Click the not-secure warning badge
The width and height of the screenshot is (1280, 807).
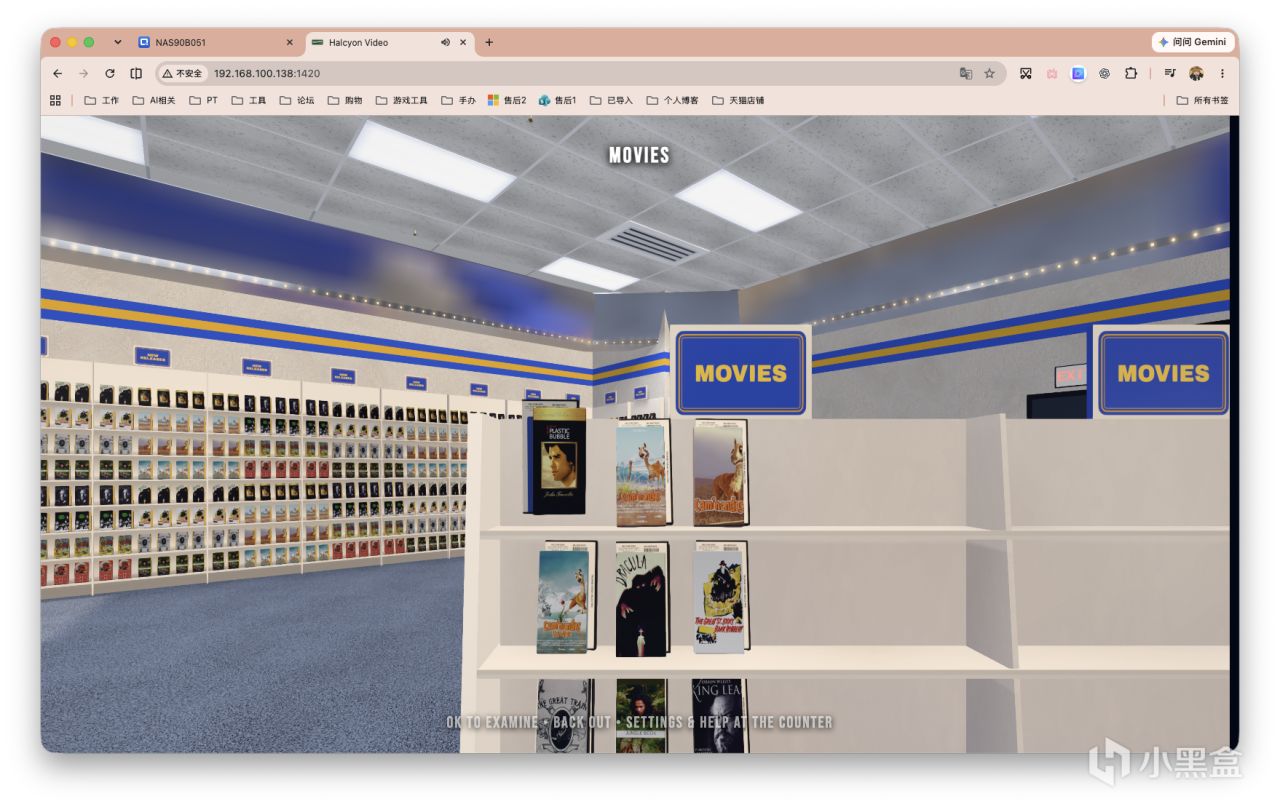[x=182, y=73]
